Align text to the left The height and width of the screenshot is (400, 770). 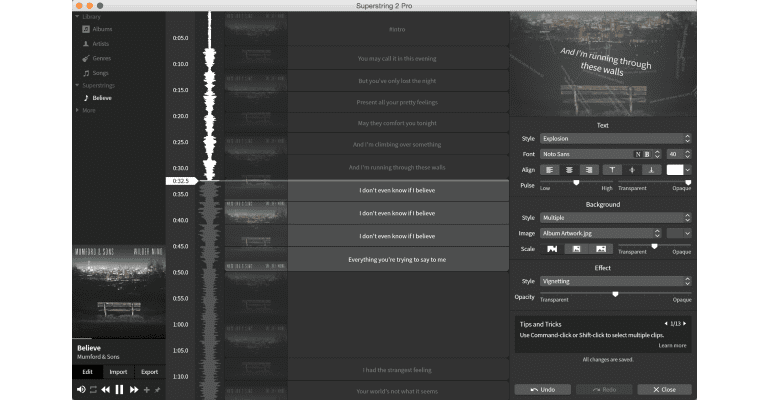pos(551,170)
